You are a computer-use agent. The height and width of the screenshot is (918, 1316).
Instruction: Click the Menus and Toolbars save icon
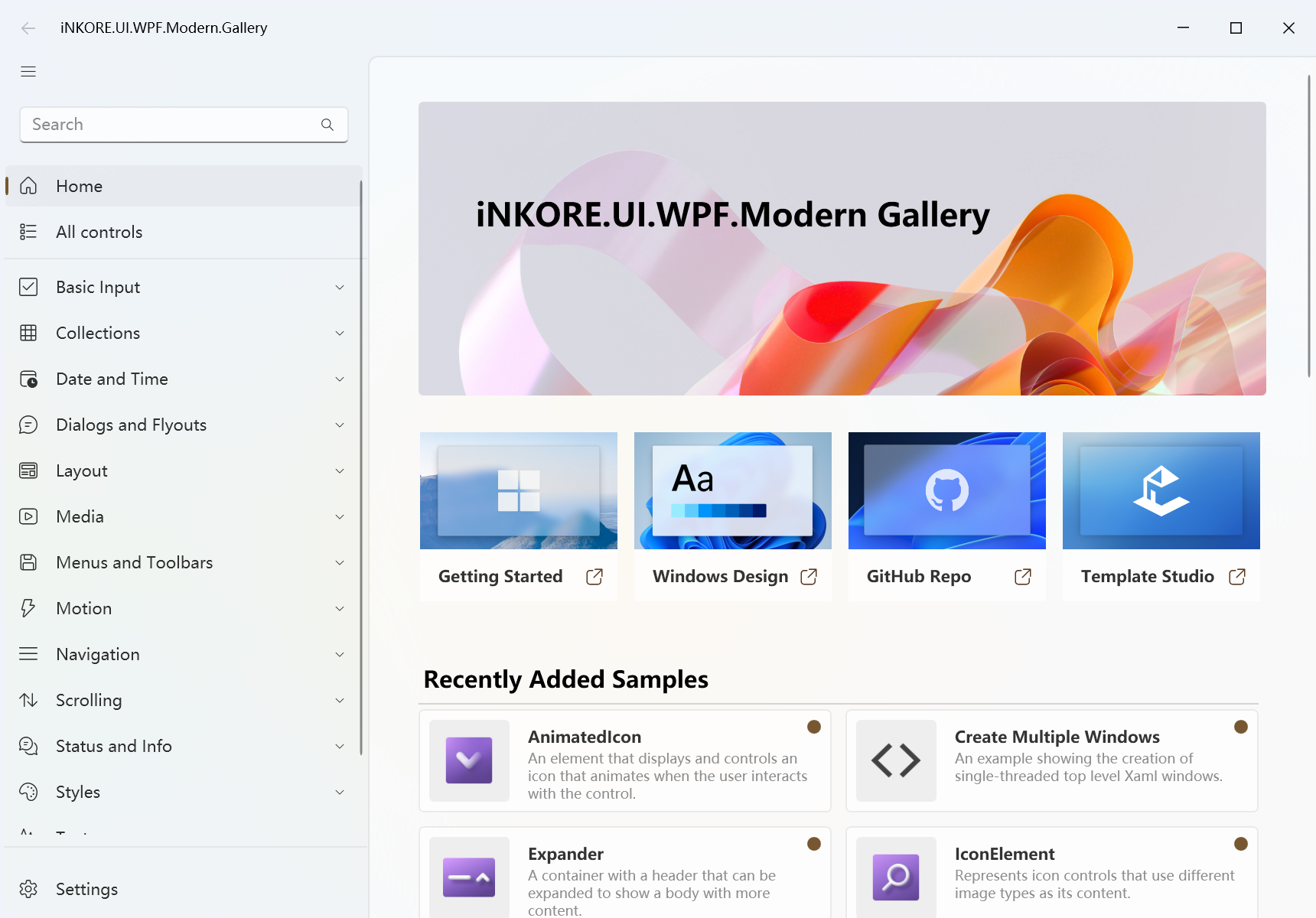tap(28, 562)
